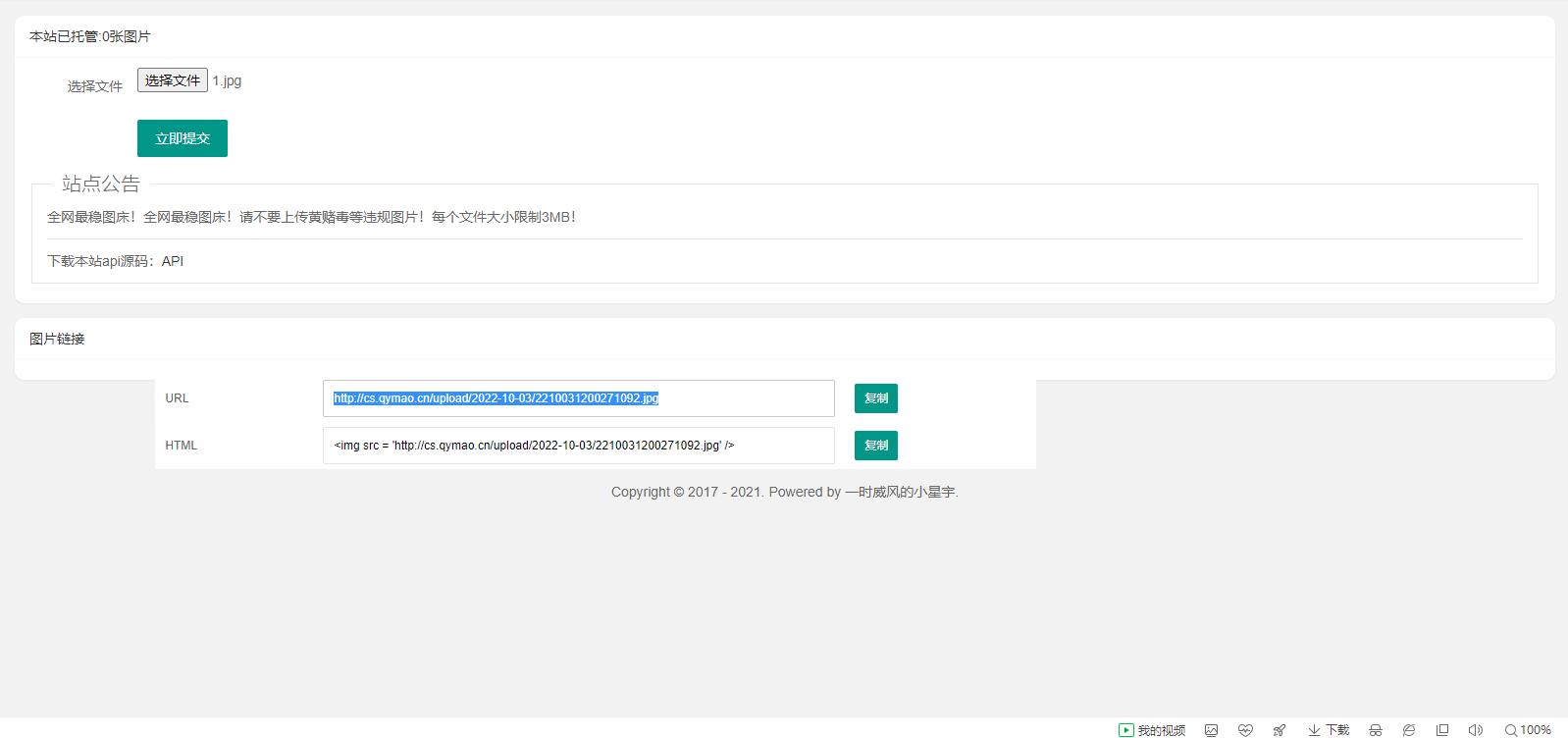Click the picture icon in the status bar
This screenshot has width=1568, height=738.
[1212, 730]
